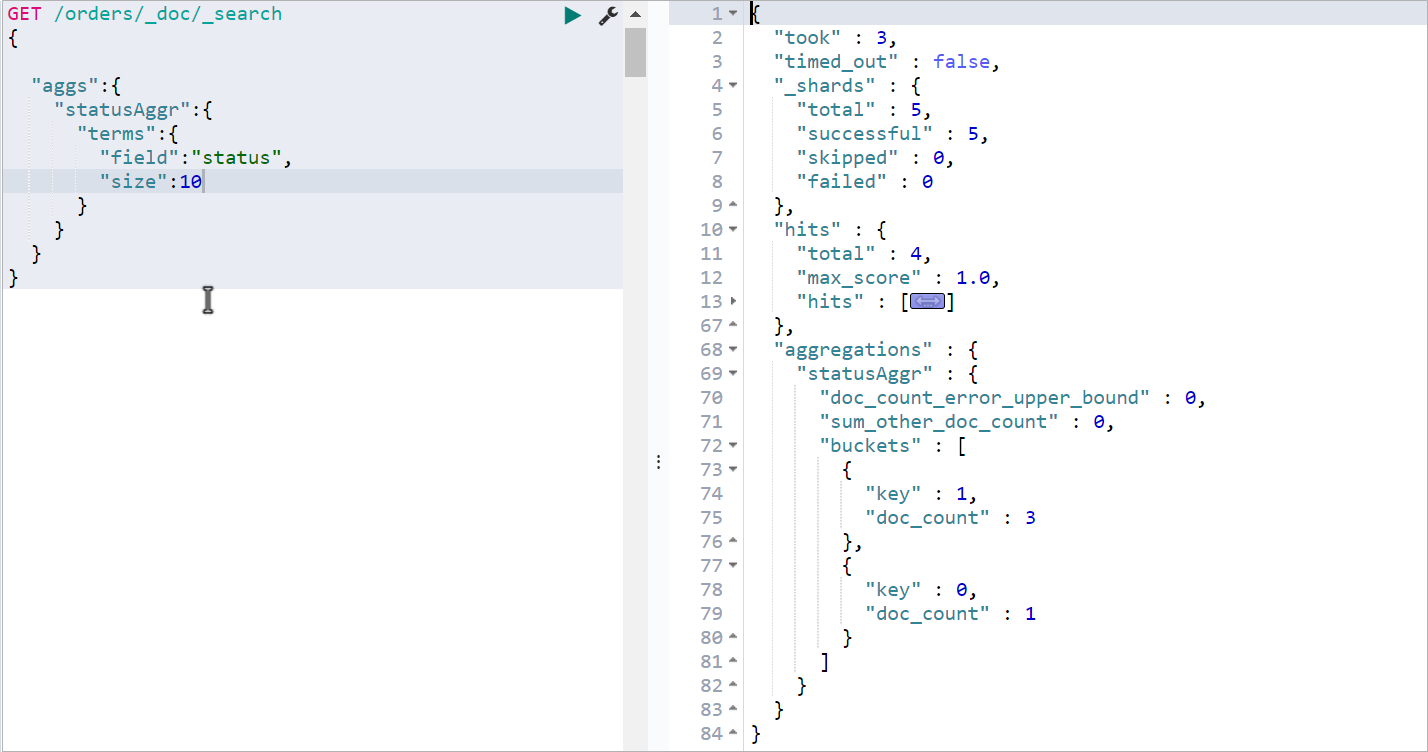Collapse the root object at line 1
The width and height of the screenshot is (1428, 752).
coord(733,14)
